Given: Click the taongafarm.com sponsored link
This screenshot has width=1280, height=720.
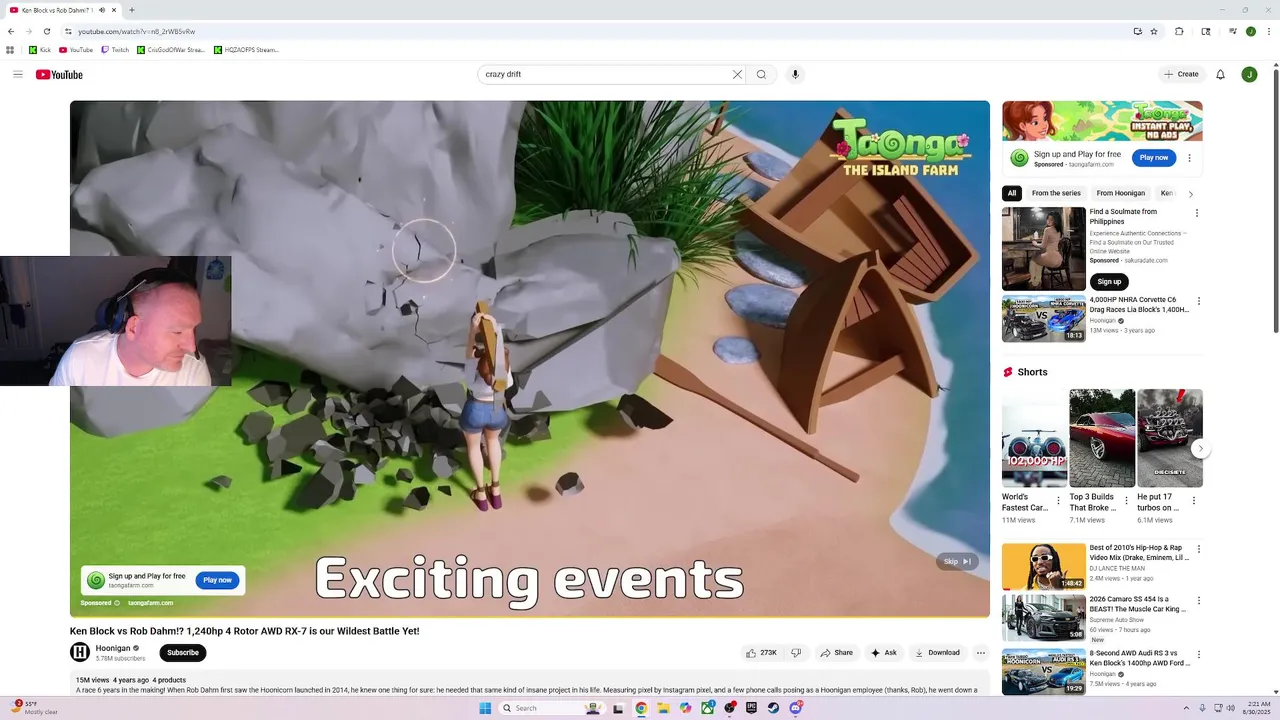Looking at the screenshot, I should click(150, 603).
